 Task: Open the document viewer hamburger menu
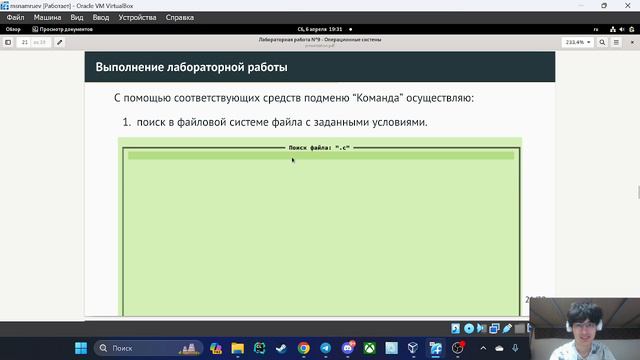click(616, 42)
